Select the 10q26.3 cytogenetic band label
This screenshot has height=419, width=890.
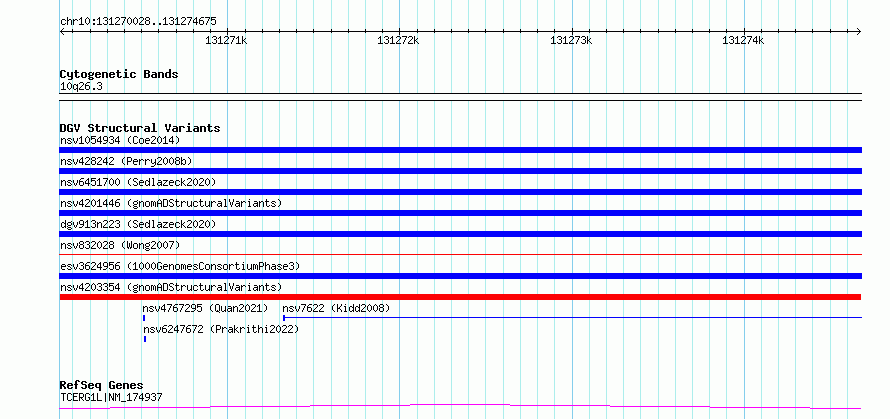pyautogui.click(x=81, y=87)
